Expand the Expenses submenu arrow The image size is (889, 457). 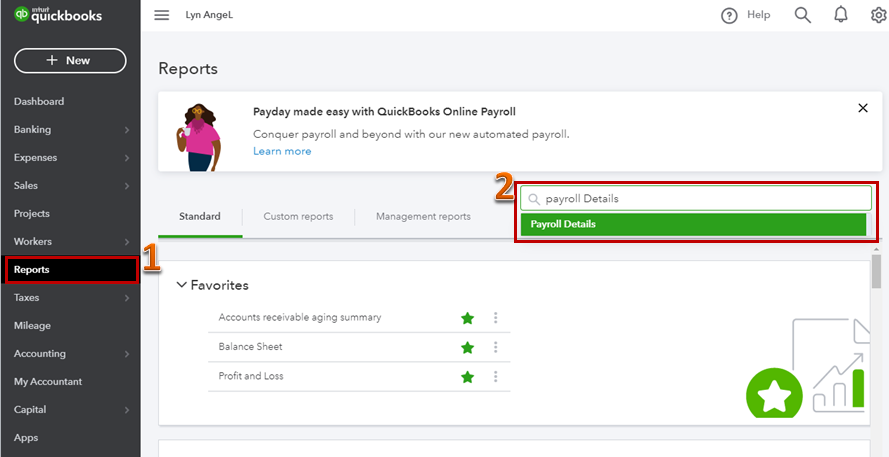pos(126,158)
